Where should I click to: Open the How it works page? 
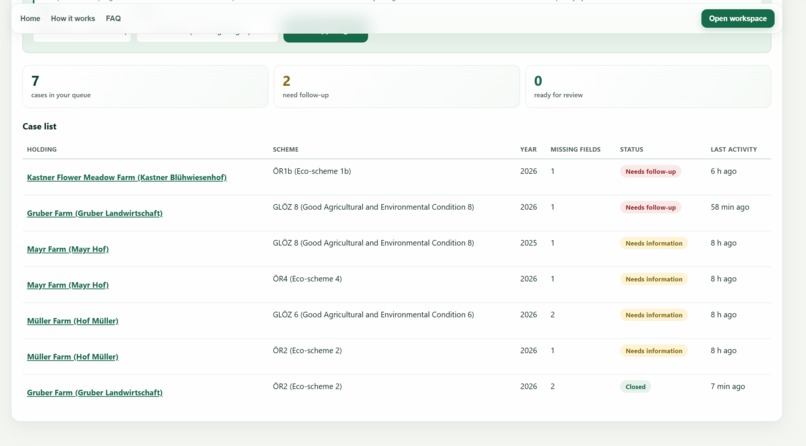[x=72, y=18]
